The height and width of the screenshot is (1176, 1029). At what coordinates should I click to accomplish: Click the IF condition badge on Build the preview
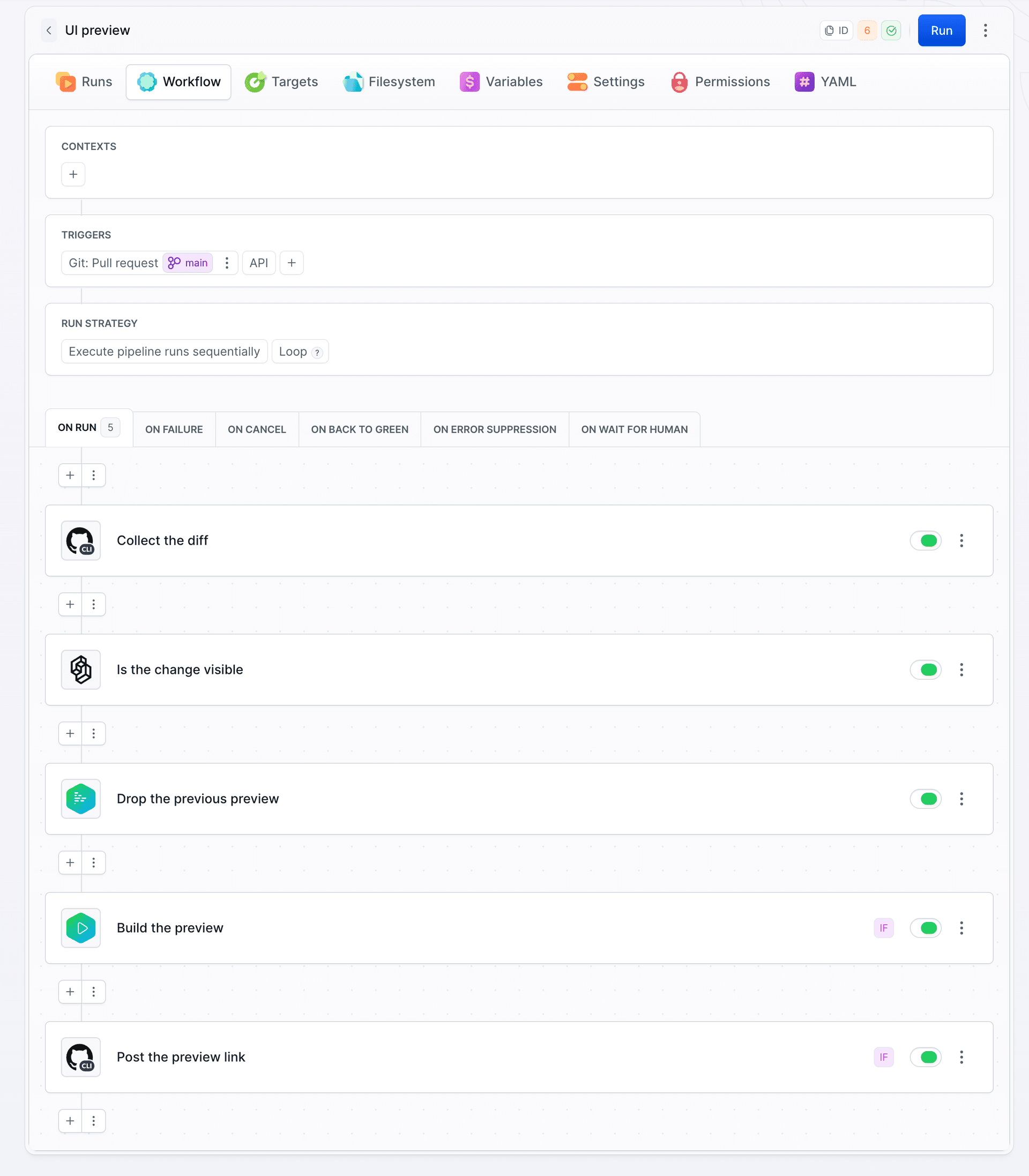(x=883, y=928)
